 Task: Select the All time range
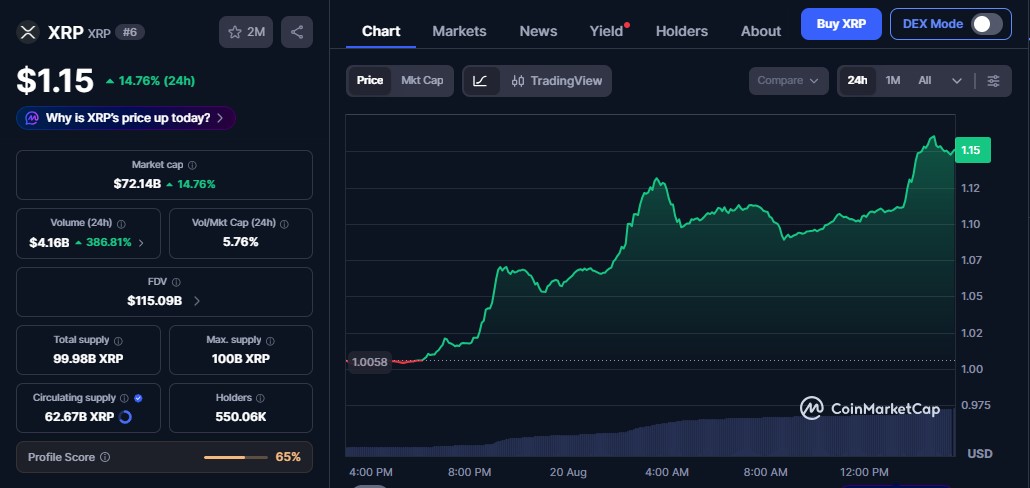(x=925, y=81)
